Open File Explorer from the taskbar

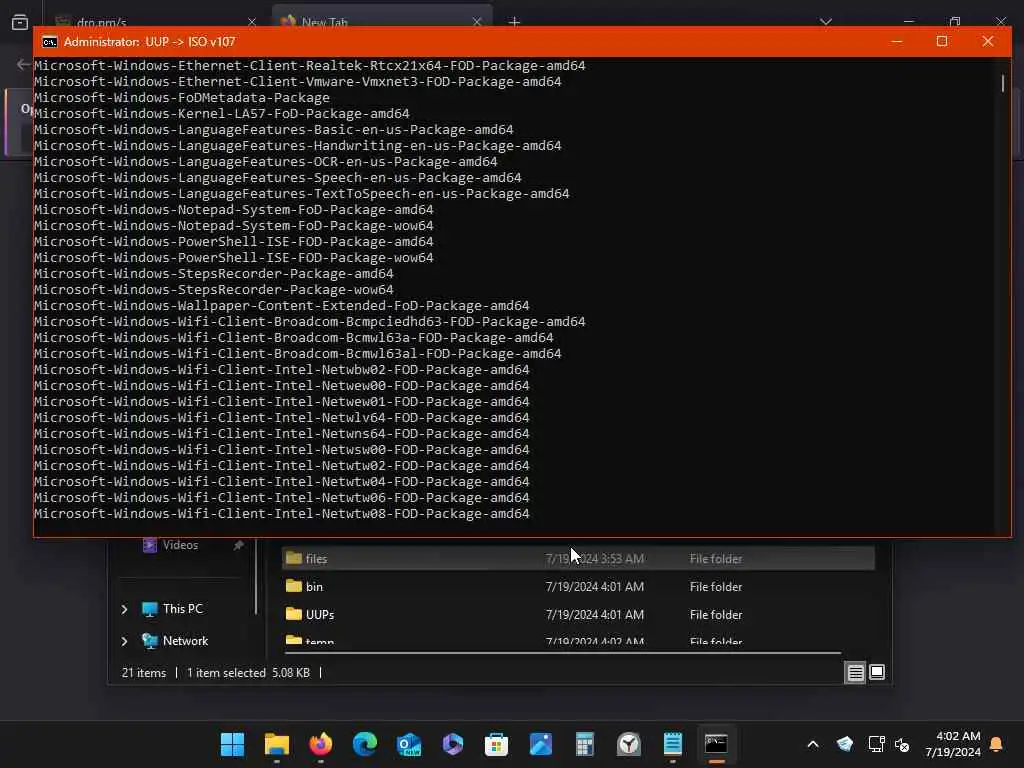click(277, 744)
